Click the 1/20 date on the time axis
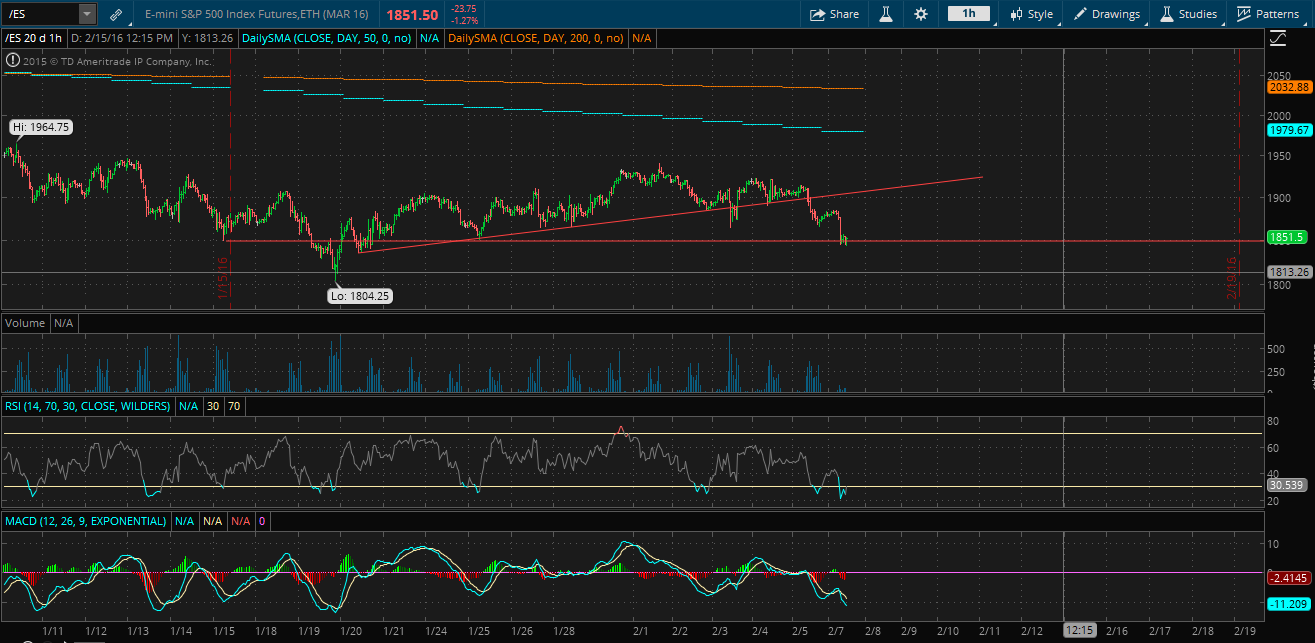This screenshot has width=1315, height=643. 353,632
